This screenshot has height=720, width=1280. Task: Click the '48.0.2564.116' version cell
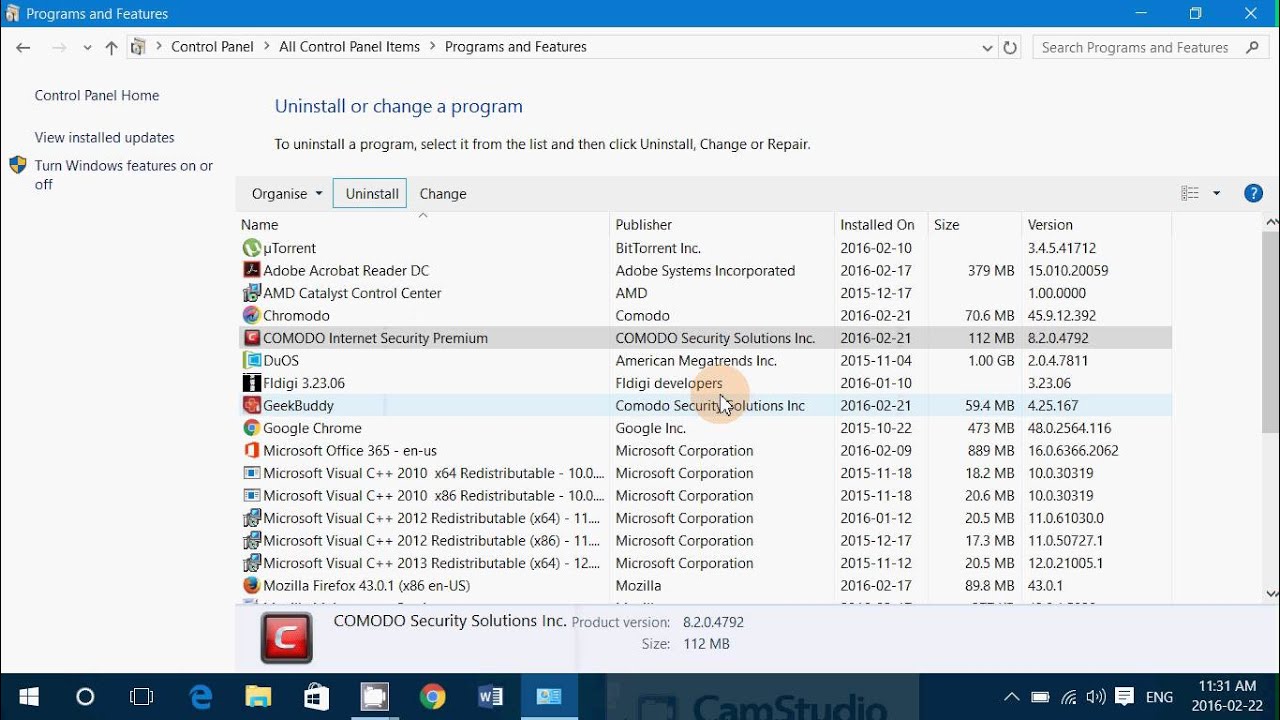click(x=1069, y=428)
